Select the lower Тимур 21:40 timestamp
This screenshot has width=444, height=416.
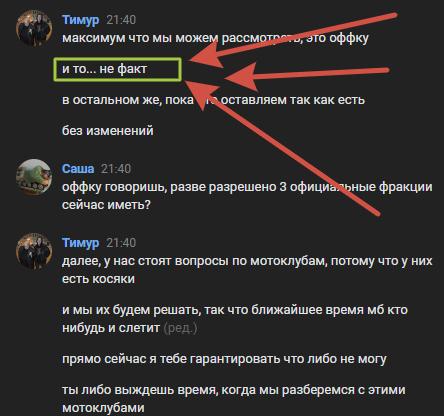point(121,243)
